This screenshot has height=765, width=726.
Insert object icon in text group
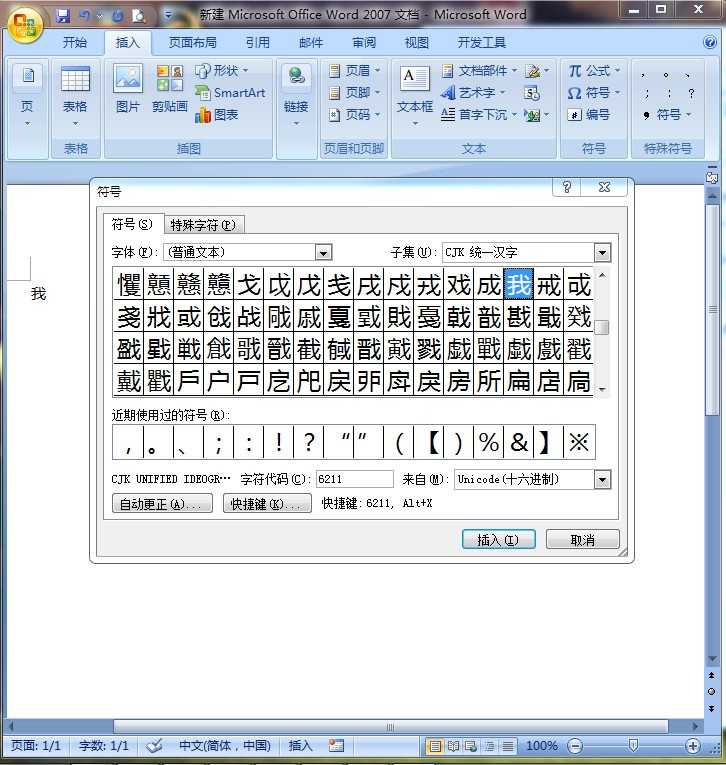pos(536,115)
